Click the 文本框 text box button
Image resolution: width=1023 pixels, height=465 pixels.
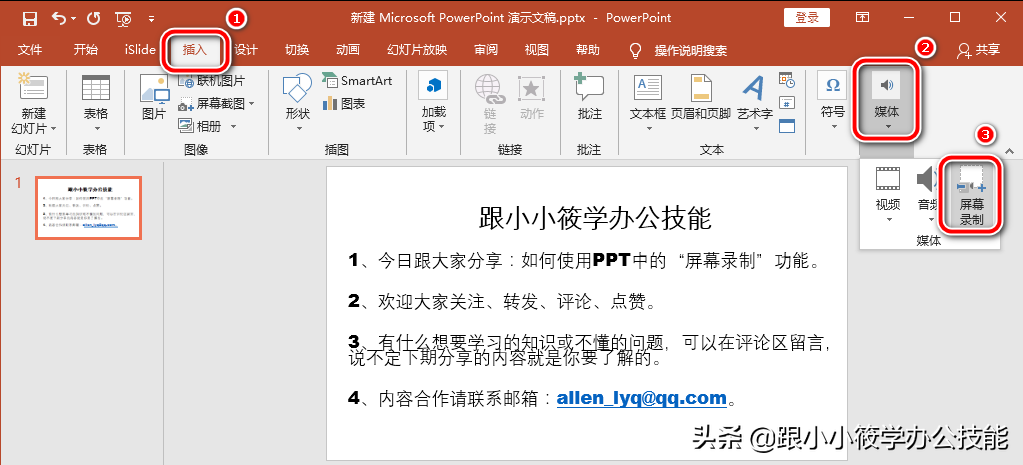pos(648,103)
